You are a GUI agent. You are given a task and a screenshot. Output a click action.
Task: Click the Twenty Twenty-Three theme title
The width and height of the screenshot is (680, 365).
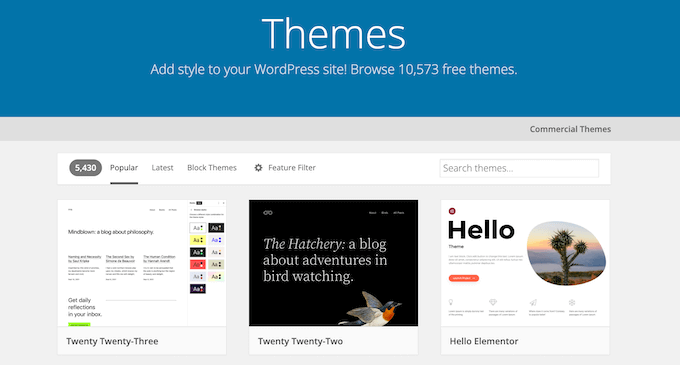pyautogui.click(x=112, y=341)
